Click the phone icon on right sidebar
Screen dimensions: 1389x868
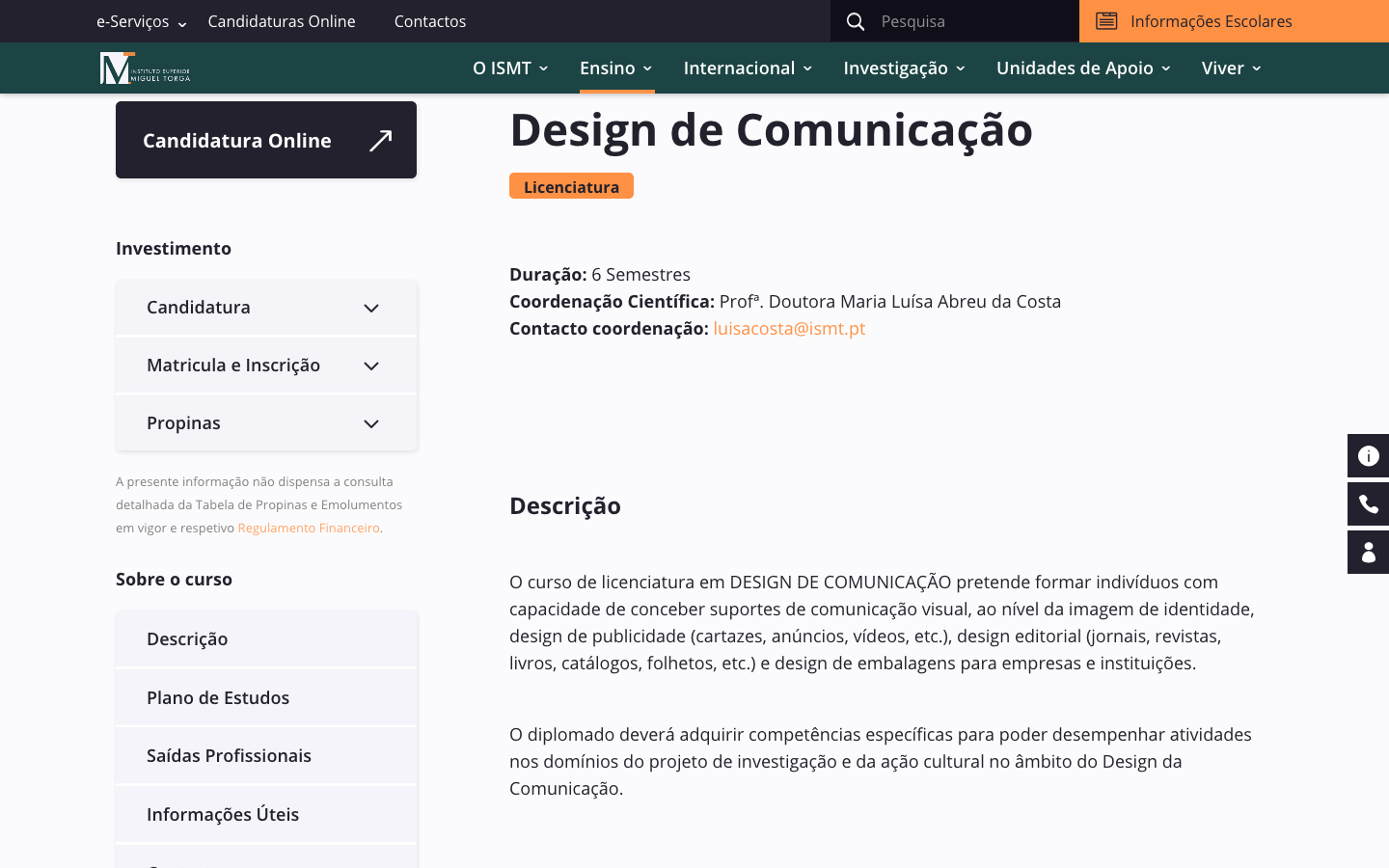(x=1368, y=504)
